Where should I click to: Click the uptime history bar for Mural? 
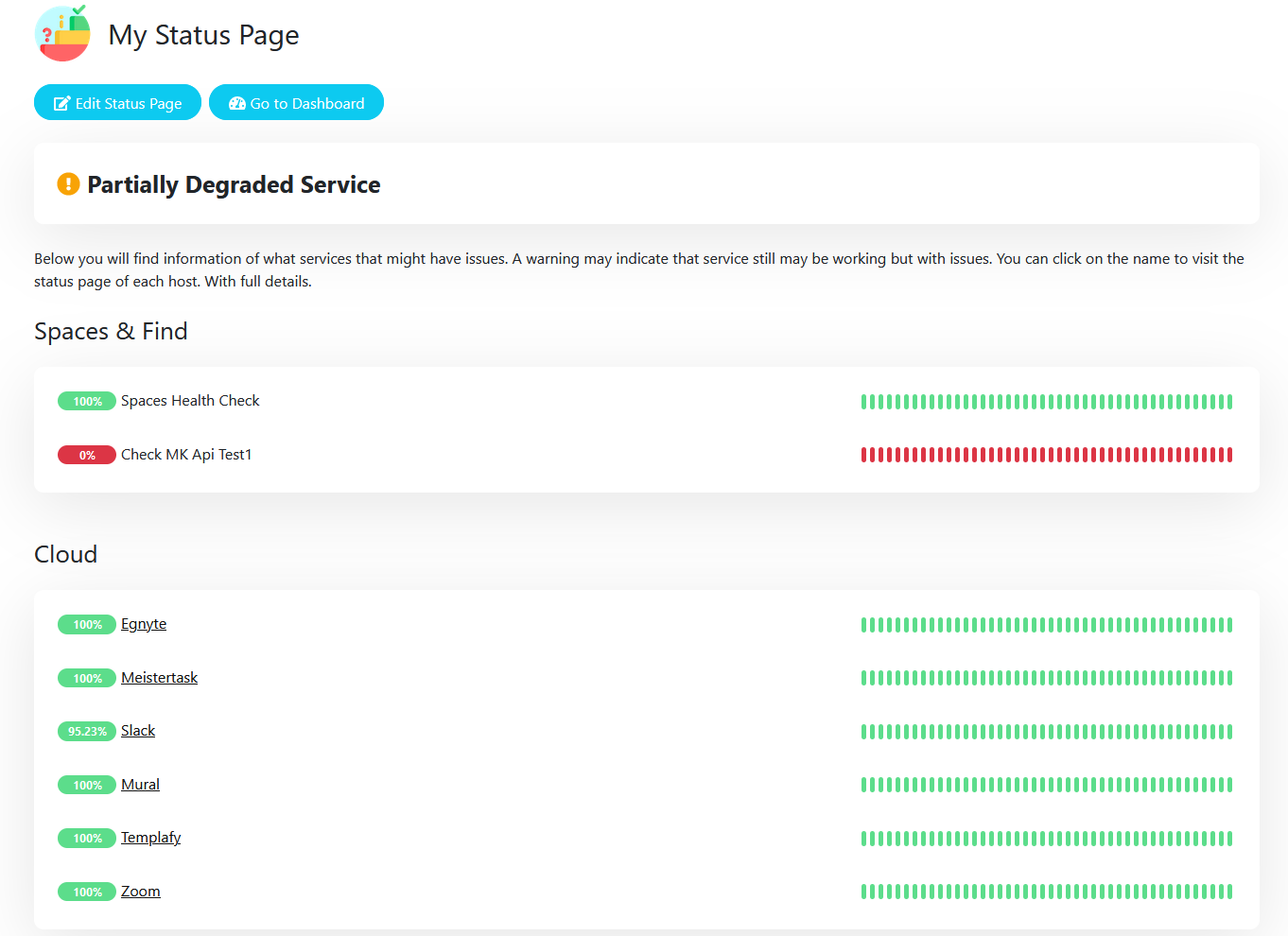[1047, 785]
